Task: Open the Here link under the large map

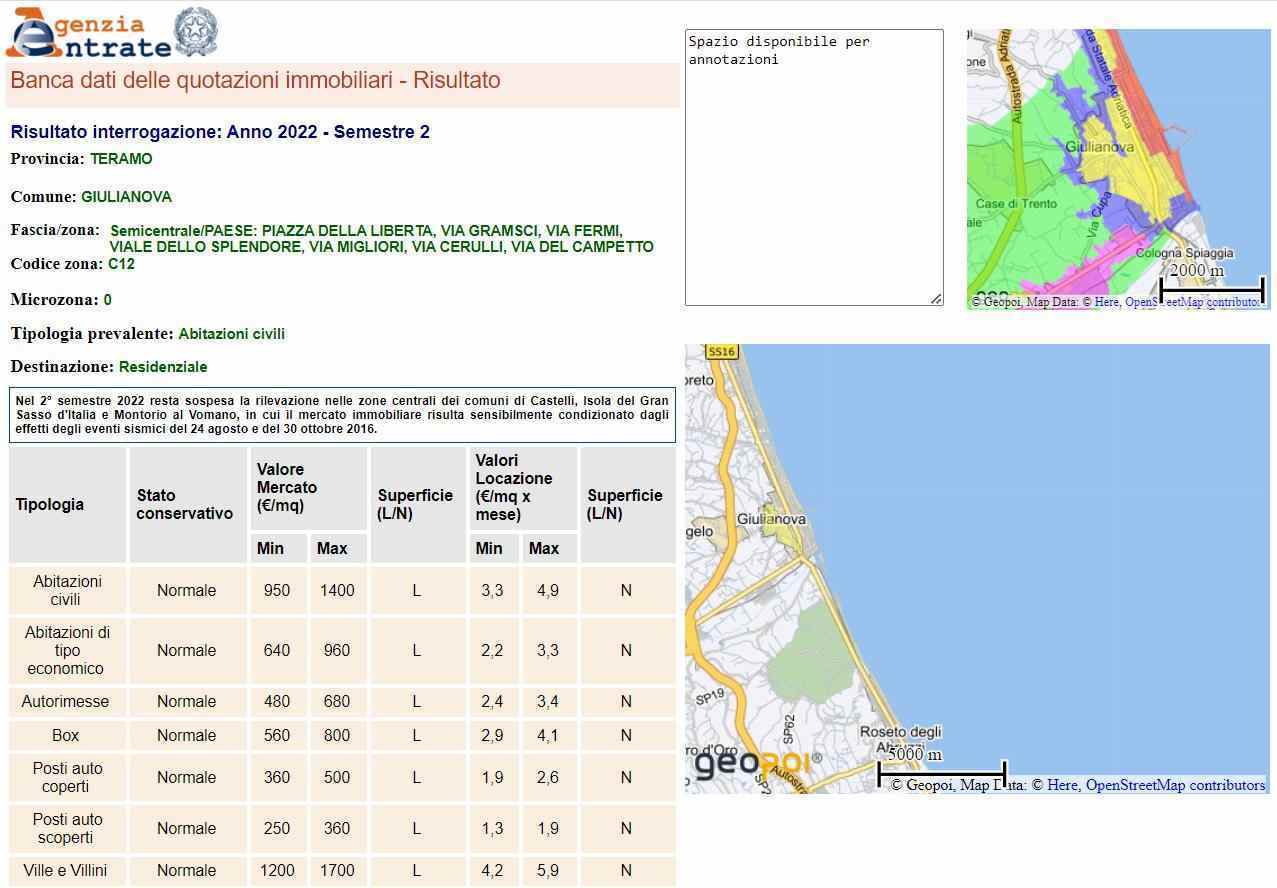Action: pos(1062,785)
